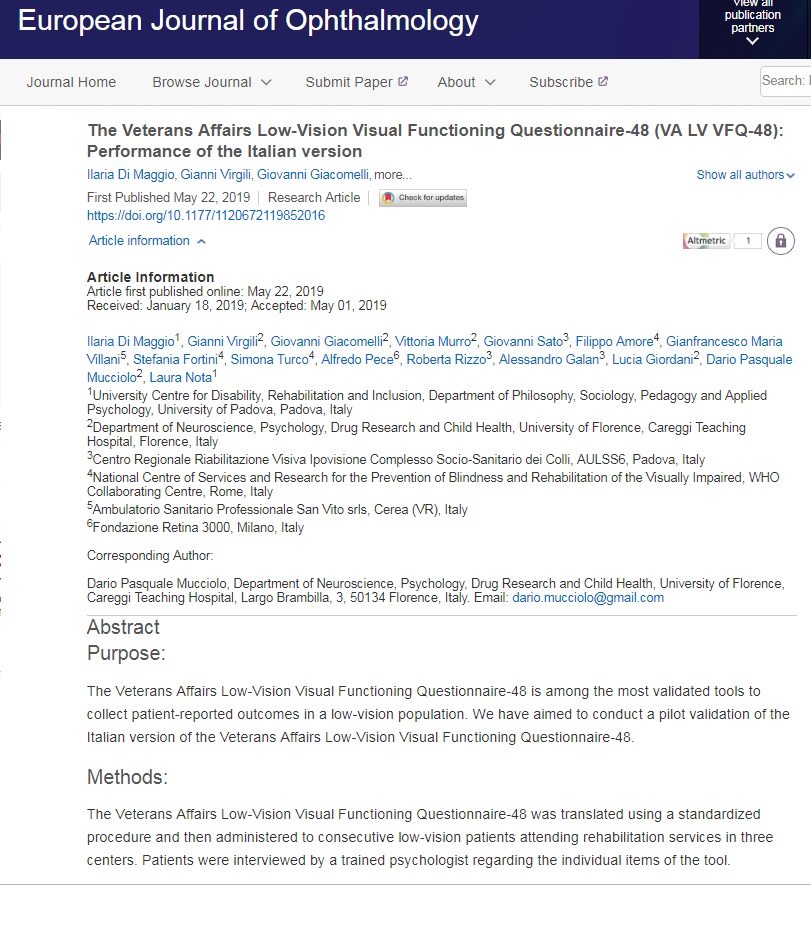Viewport: 811px width, 931px height.
Task: Open the Browse Journal dropdown arrow
Action: [267, 83]
